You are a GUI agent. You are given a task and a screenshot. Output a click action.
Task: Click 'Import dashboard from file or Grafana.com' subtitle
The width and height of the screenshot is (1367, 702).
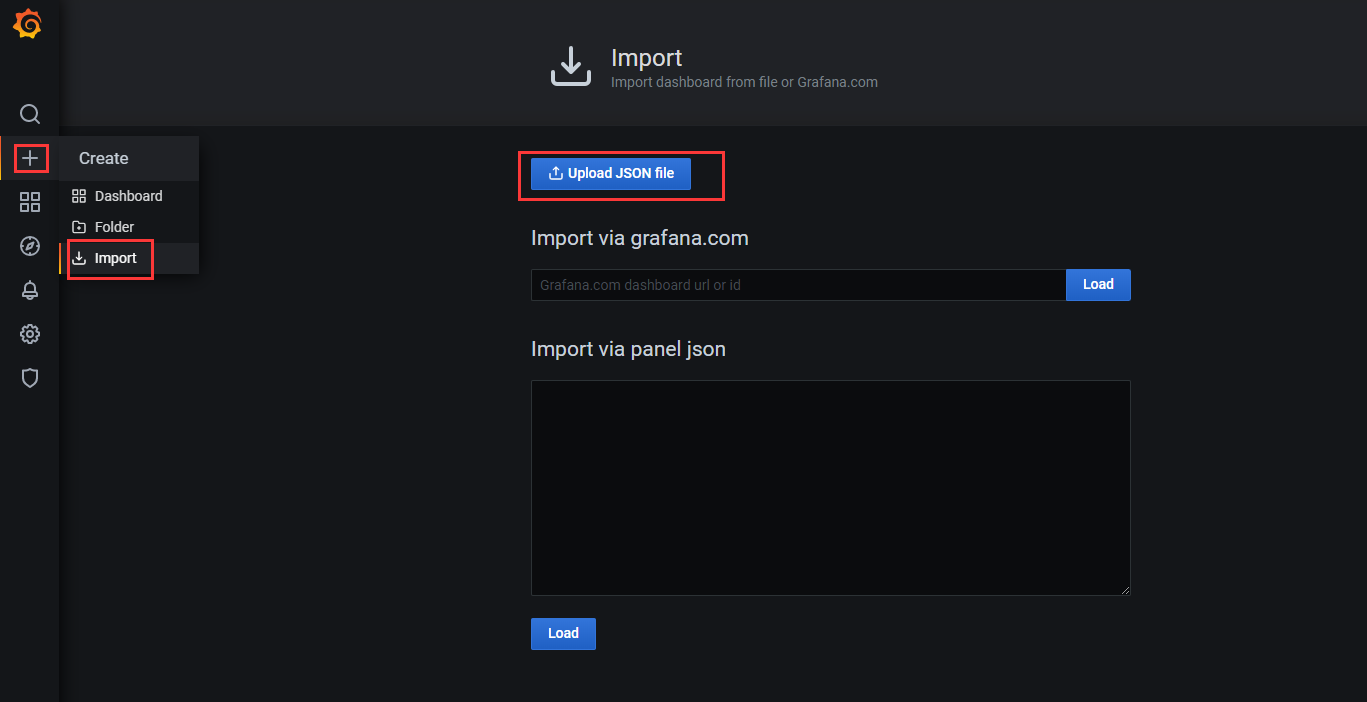[744, 82]
